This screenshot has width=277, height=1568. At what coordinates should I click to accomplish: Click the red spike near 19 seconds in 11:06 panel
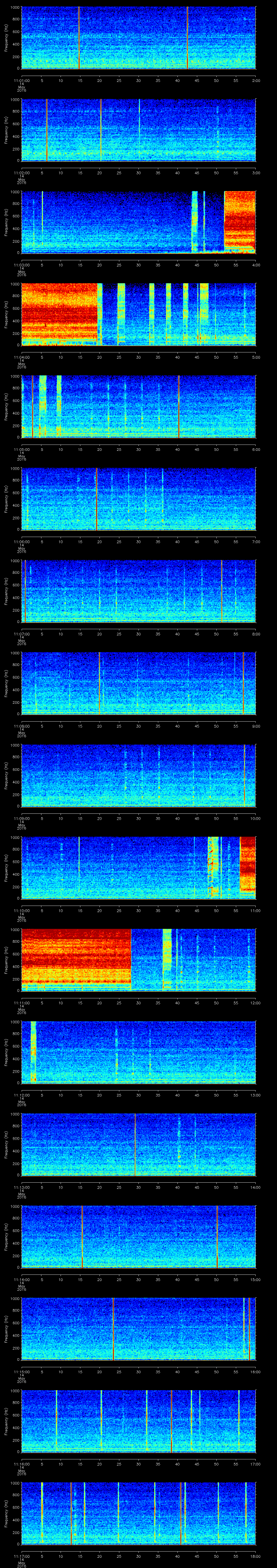click(96, 499)
